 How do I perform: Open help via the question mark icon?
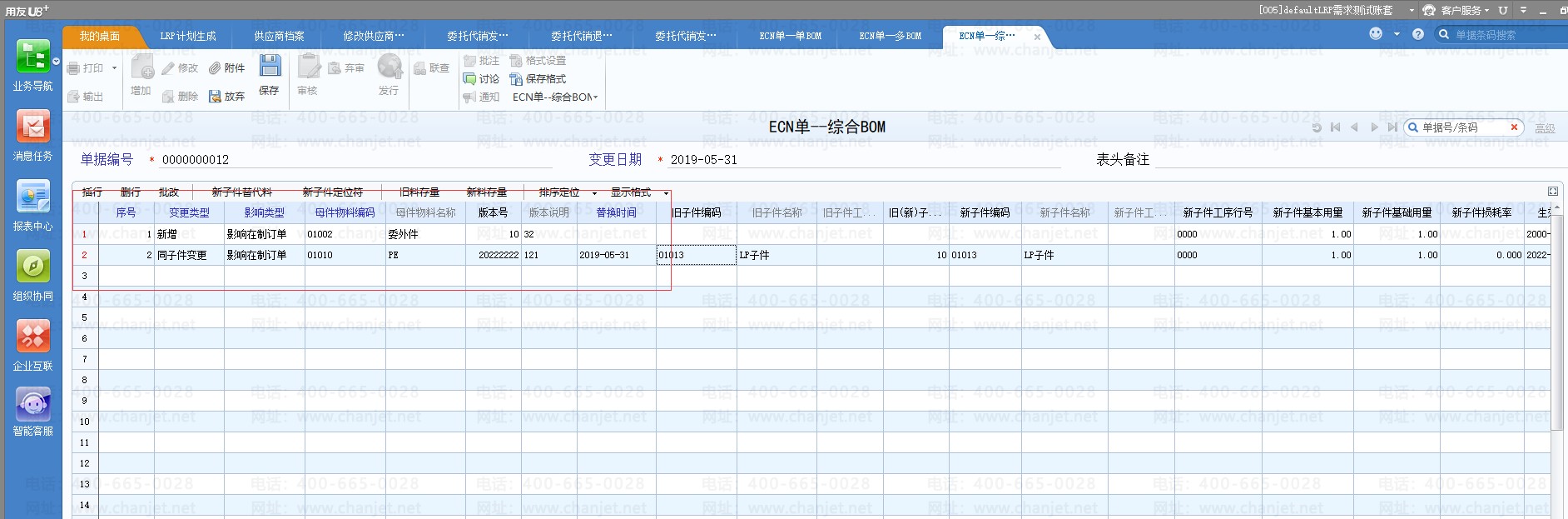pyautogui.click(x=1418, y=34)
